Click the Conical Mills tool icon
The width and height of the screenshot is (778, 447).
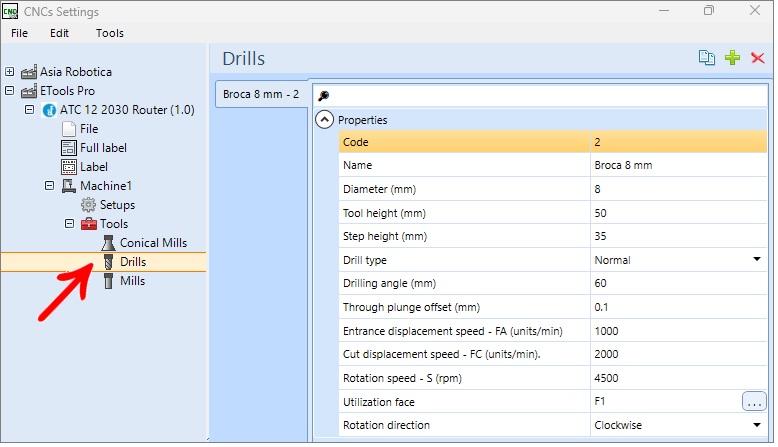108,243
